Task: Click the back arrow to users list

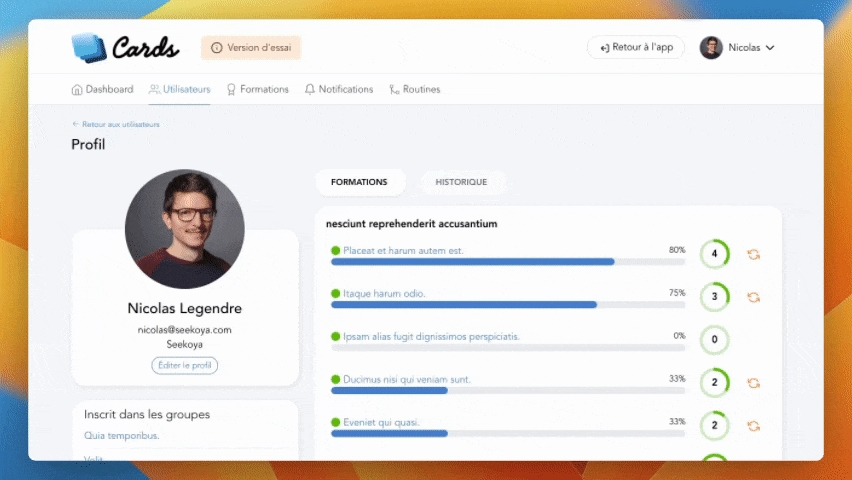Action: tap(75, 124)
